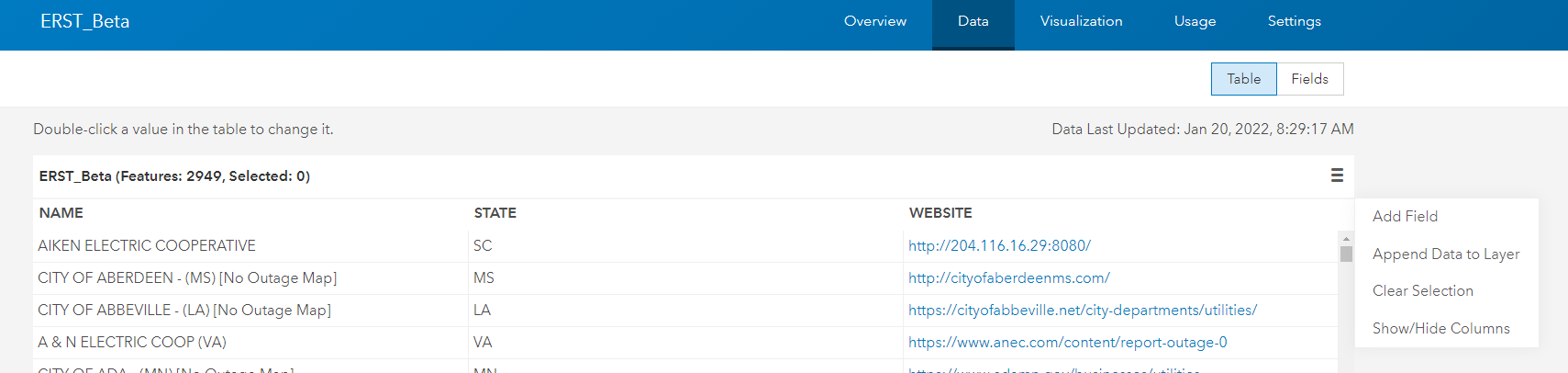Select the AIKEN ELECTRIC COOPERATIVE cell
The height and width of the screenshot is (373, 1568).
[x=250, y=245]
